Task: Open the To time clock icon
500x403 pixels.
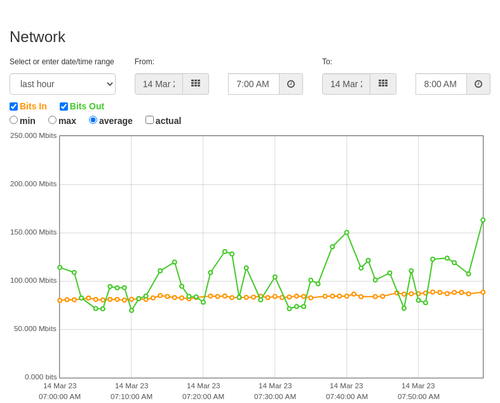Action: [478, 84]
